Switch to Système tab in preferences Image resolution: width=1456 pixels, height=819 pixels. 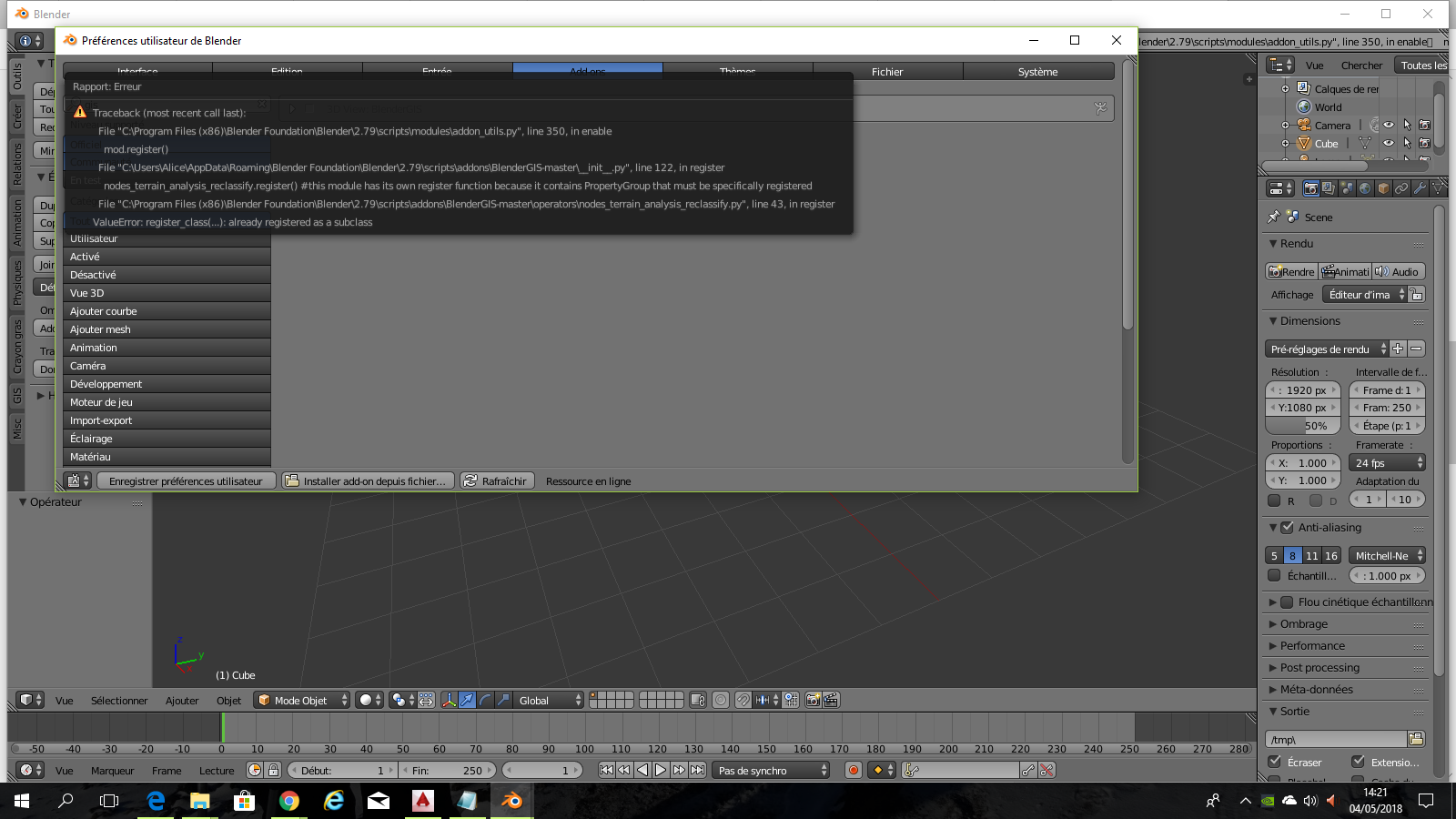pyautogui.click(x=1038, y=71)
